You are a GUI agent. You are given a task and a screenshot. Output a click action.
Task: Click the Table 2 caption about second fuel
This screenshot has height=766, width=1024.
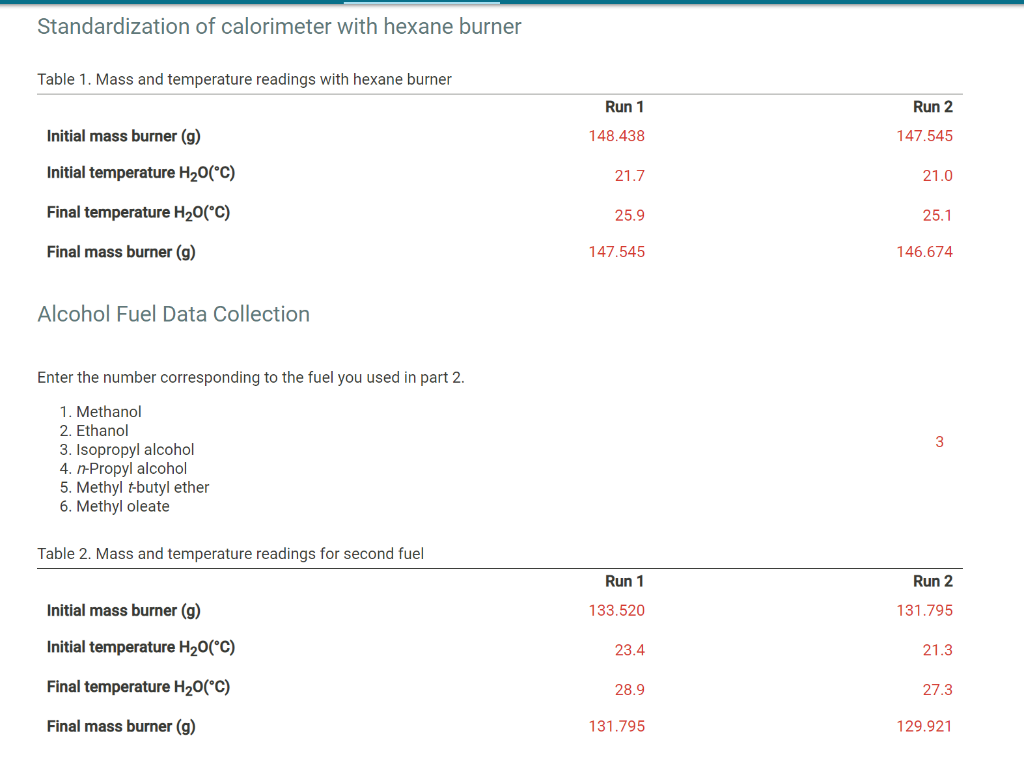click(x=231, y=554)
